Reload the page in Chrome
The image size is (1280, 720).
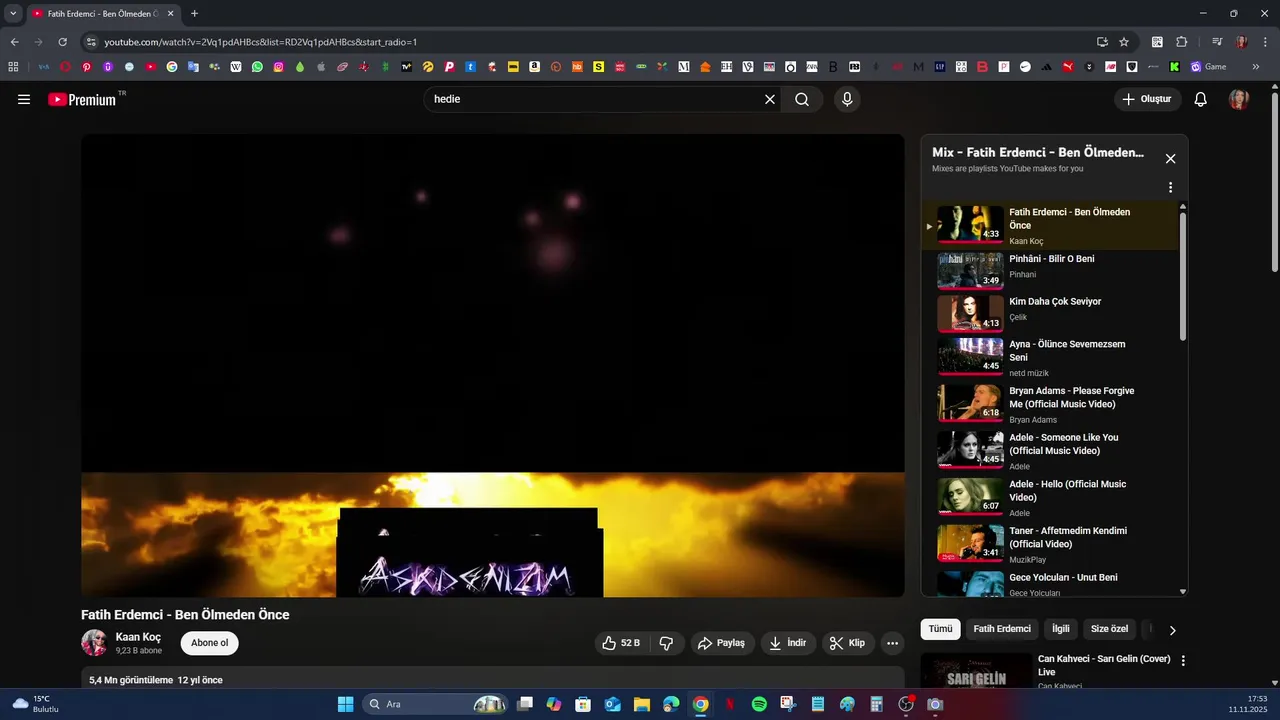tap(62, 42)
